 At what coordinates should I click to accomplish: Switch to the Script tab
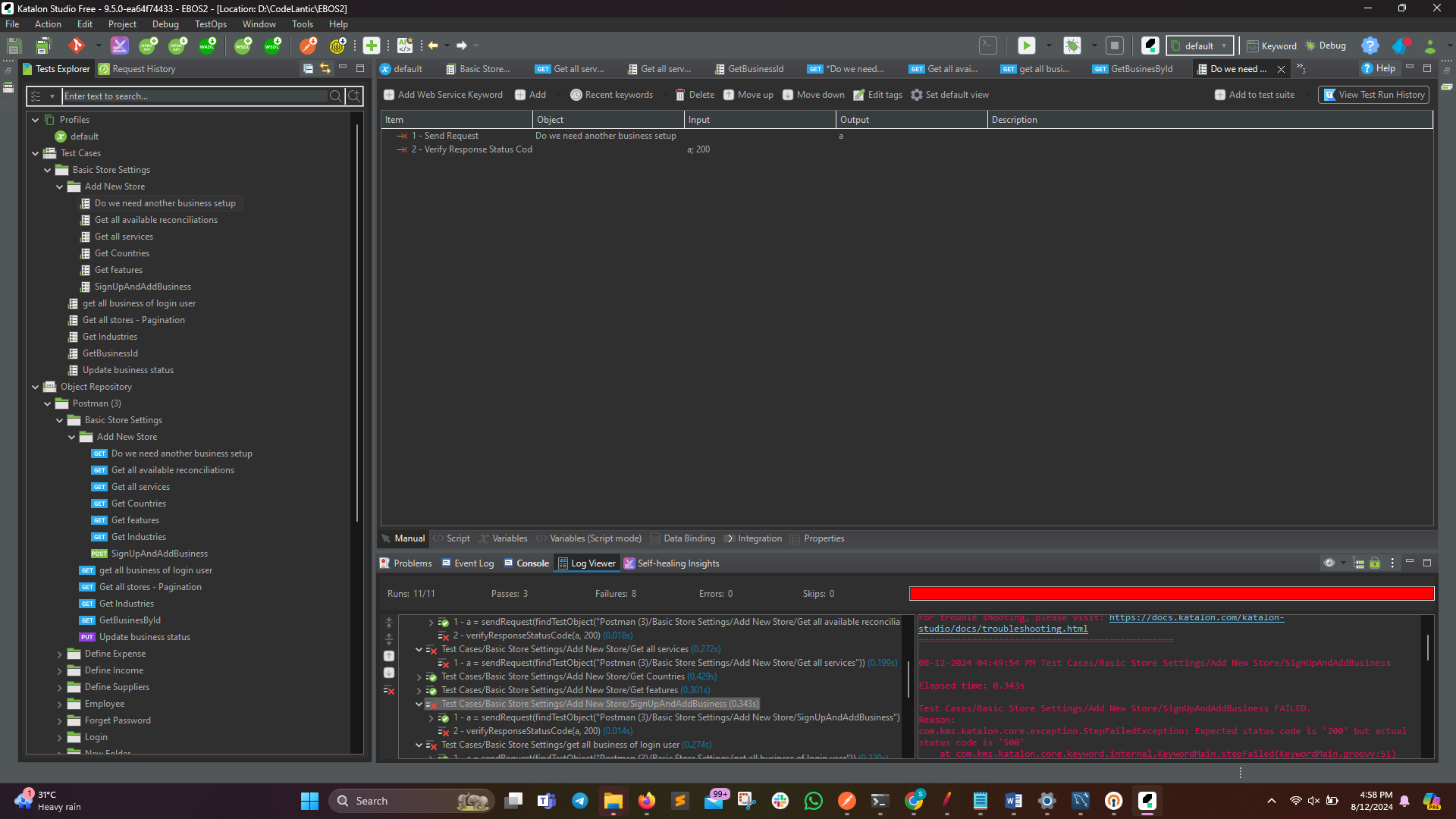(x=452, y=538)
